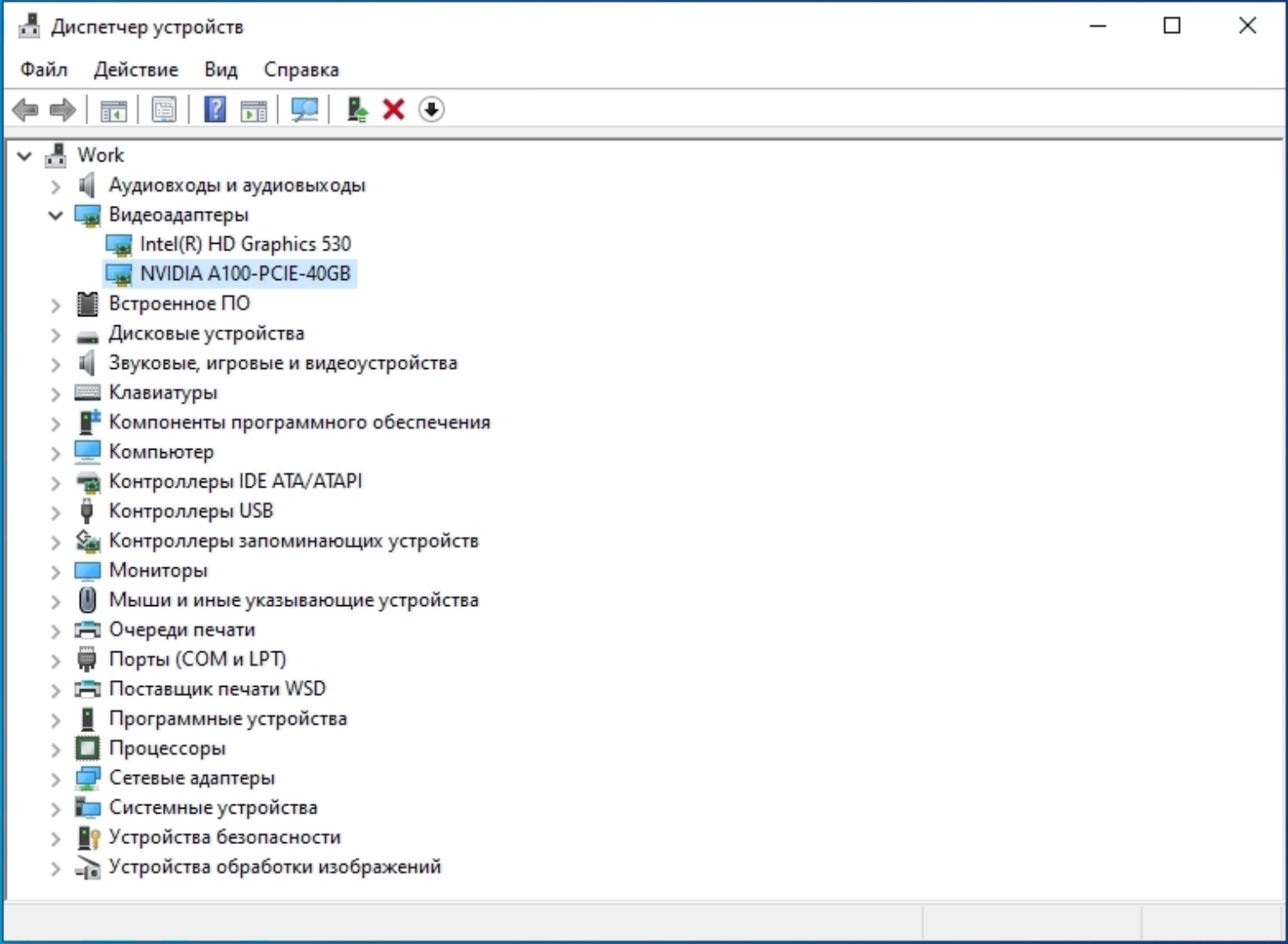Expand Звуковые, игровые и видеоустройства

point(55,364)
